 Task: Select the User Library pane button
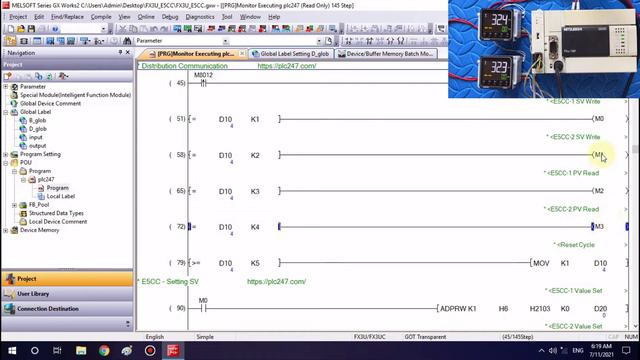tap(67, 294)
